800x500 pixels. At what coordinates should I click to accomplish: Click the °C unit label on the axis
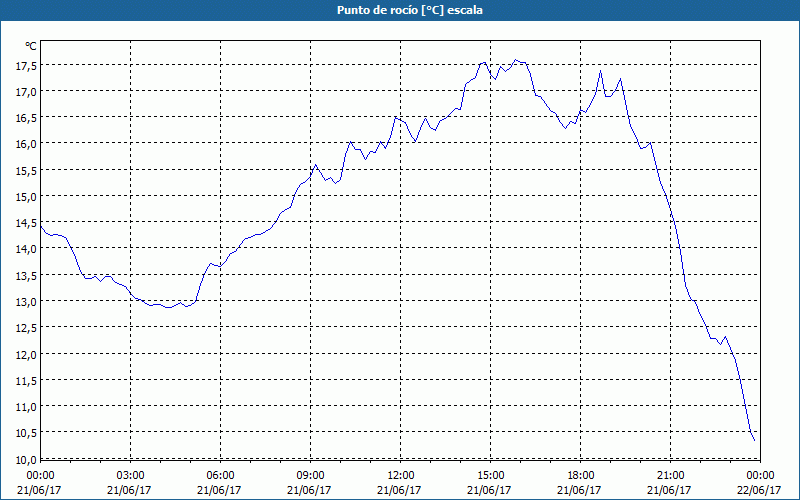click(31, 46)
